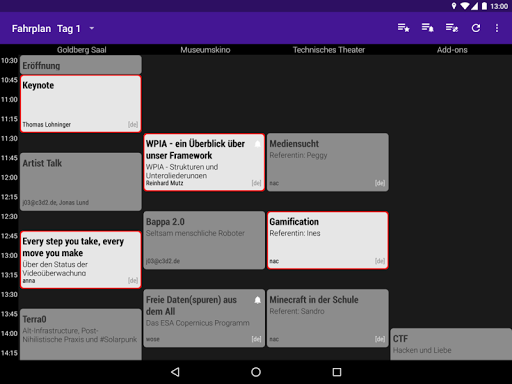Tap the Goldberg Saal room header

tap(82, 50)
